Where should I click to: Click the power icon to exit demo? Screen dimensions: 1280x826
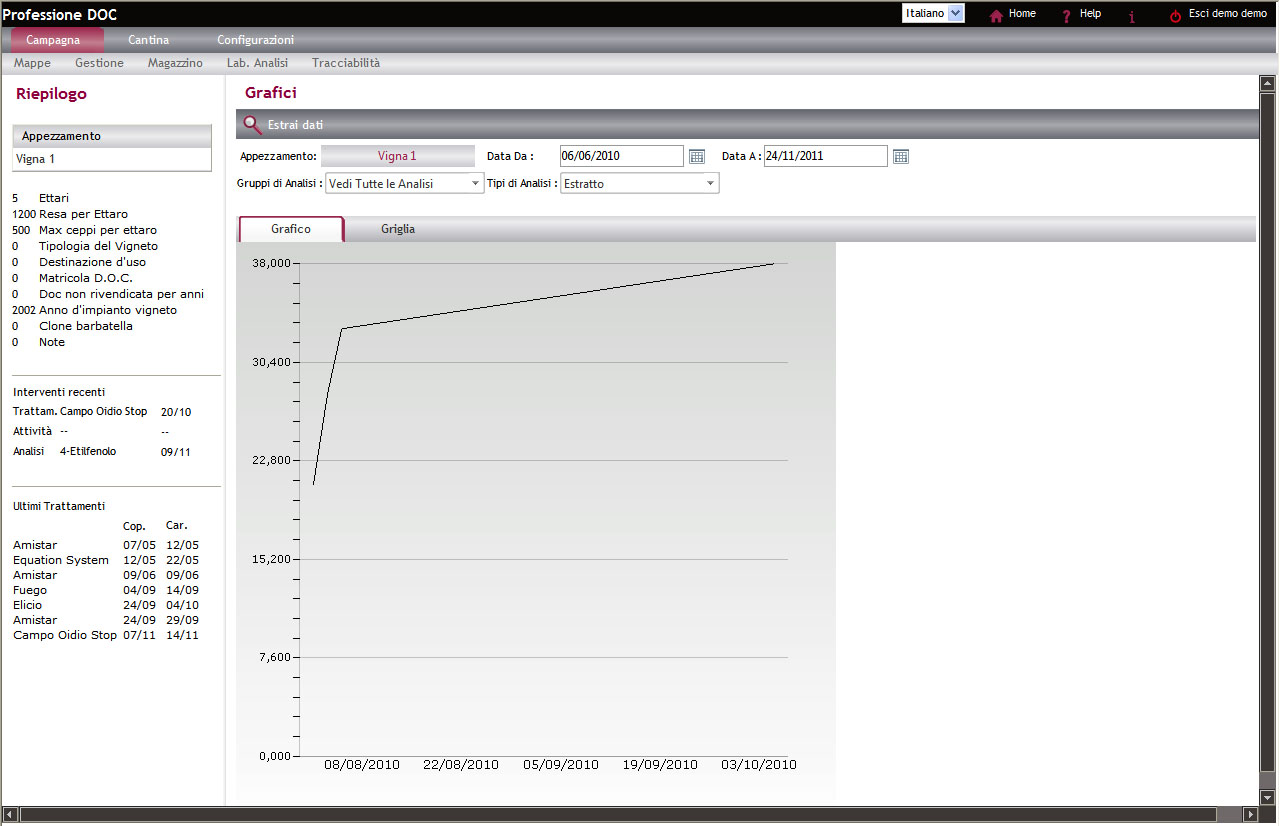[x=1174, y=15]
